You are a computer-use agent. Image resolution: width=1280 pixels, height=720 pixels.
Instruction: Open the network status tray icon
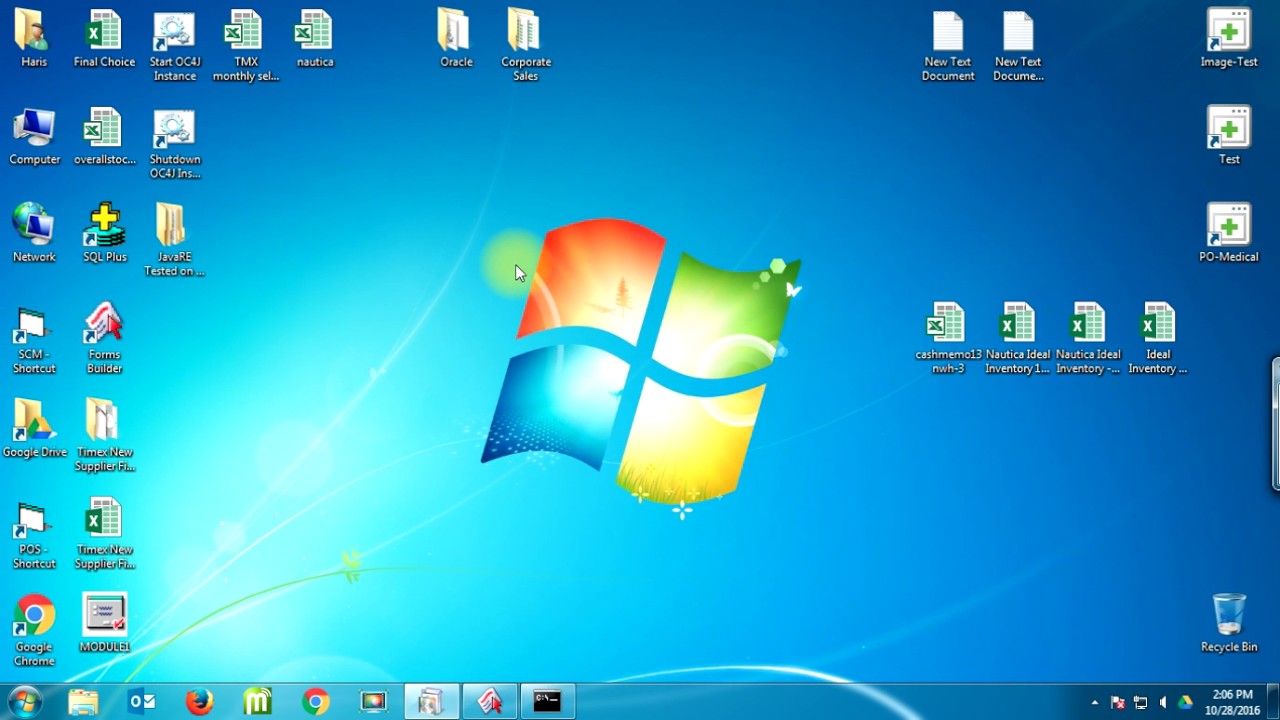1140,703
